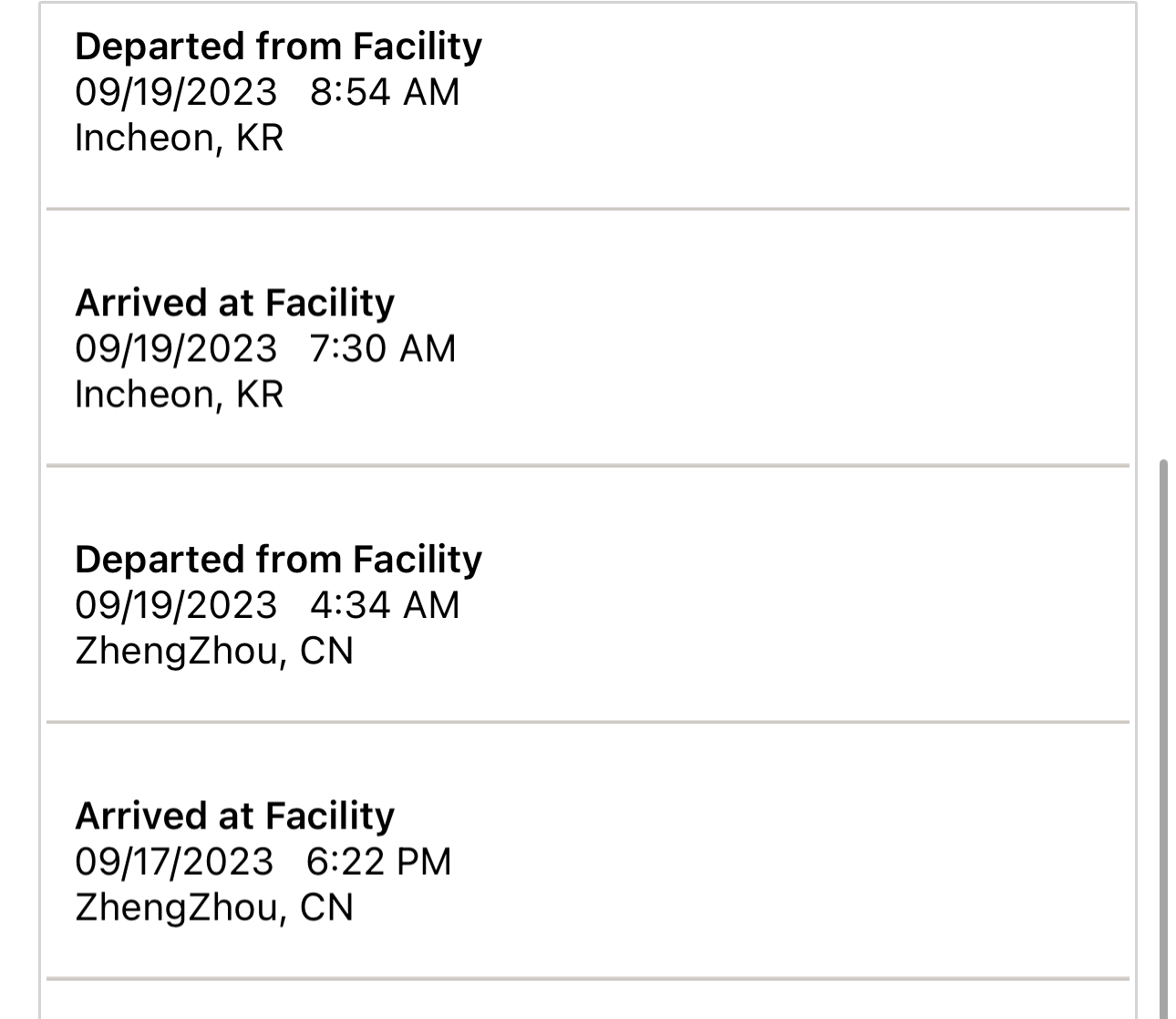Click Incheon, KR under the 7:30 AM entry

[x=180, y=395]
